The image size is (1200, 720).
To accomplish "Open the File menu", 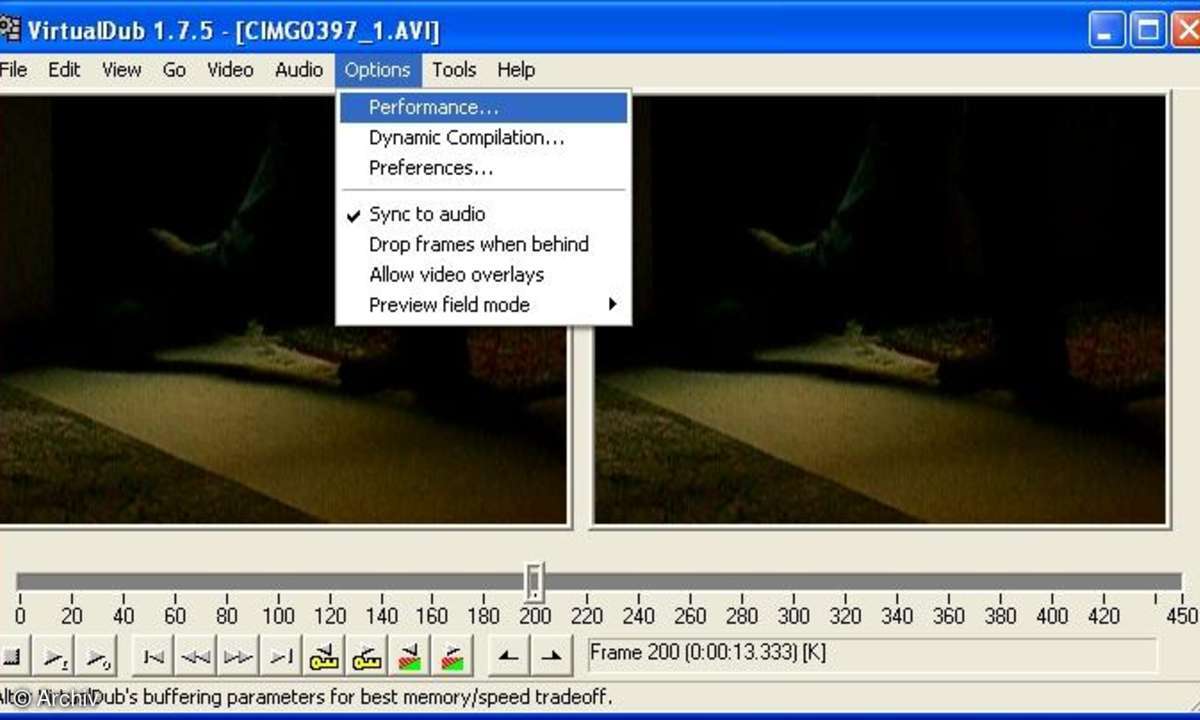I will coord(13,70).
